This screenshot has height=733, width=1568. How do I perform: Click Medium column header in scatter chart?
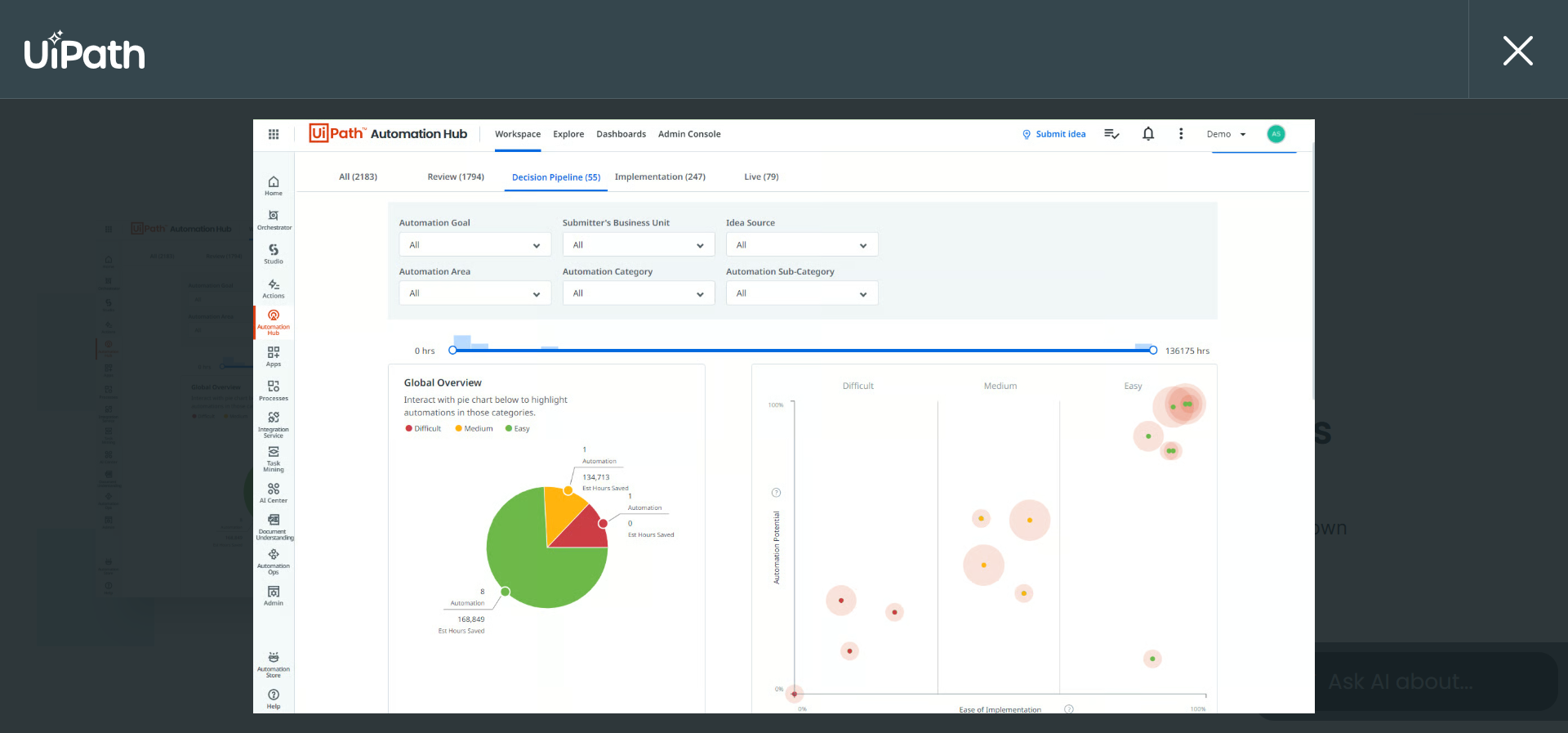[1000, 386]
